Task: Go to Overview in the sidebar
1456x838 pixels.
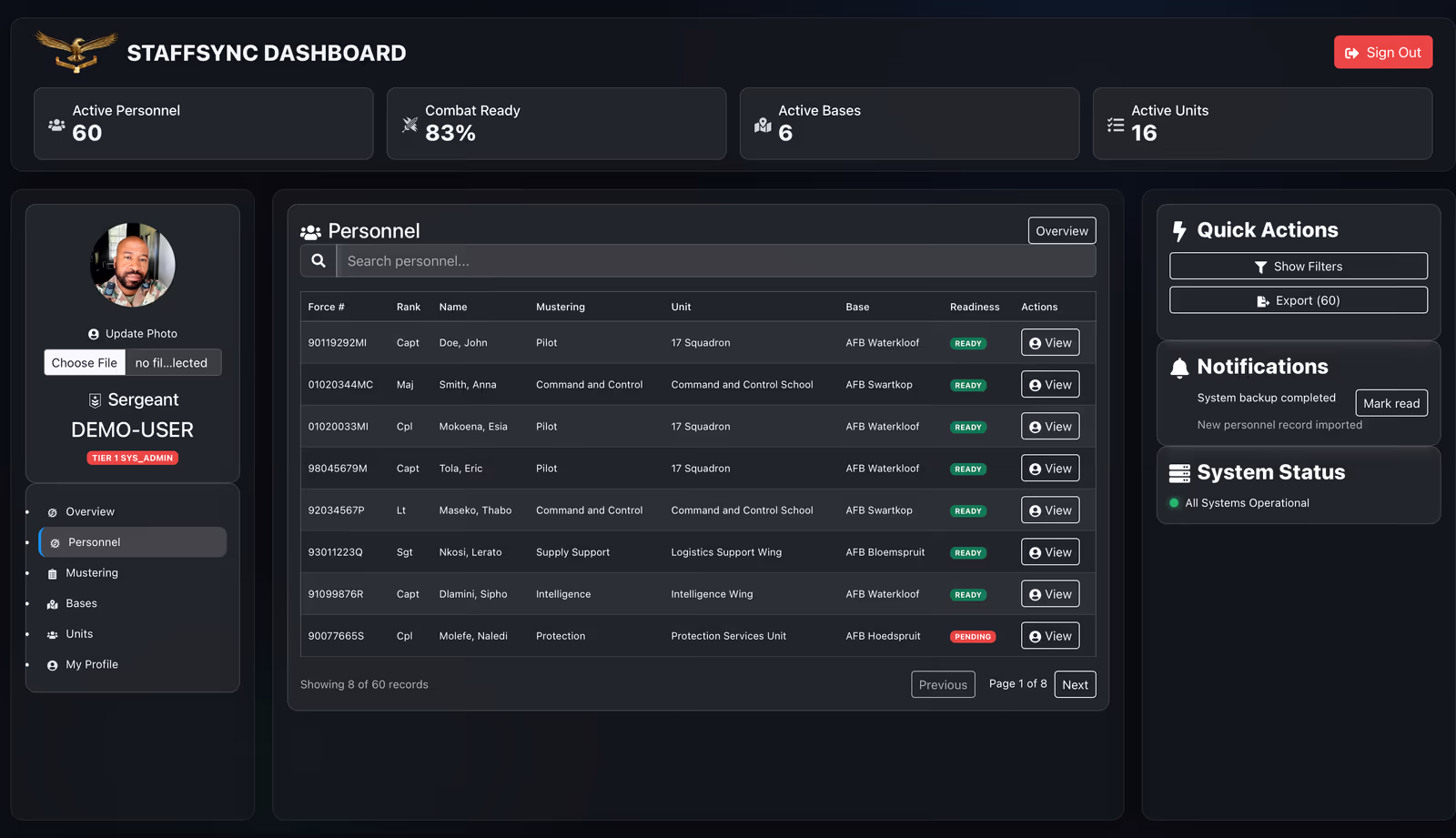Action: tap(133, 512)
